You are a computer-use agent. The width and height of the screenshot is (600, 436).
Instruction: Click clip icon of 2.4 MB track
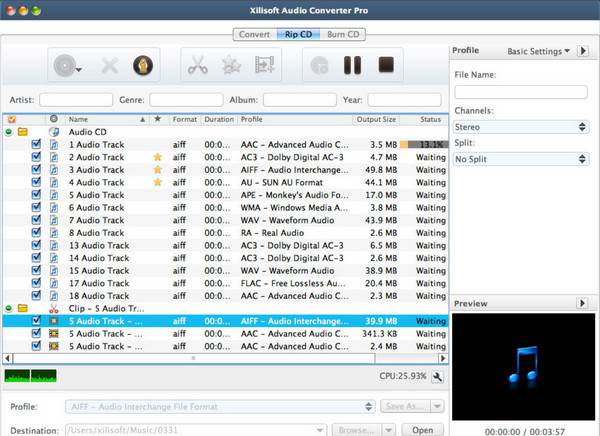pyautogui.click(x=54, y=346)
